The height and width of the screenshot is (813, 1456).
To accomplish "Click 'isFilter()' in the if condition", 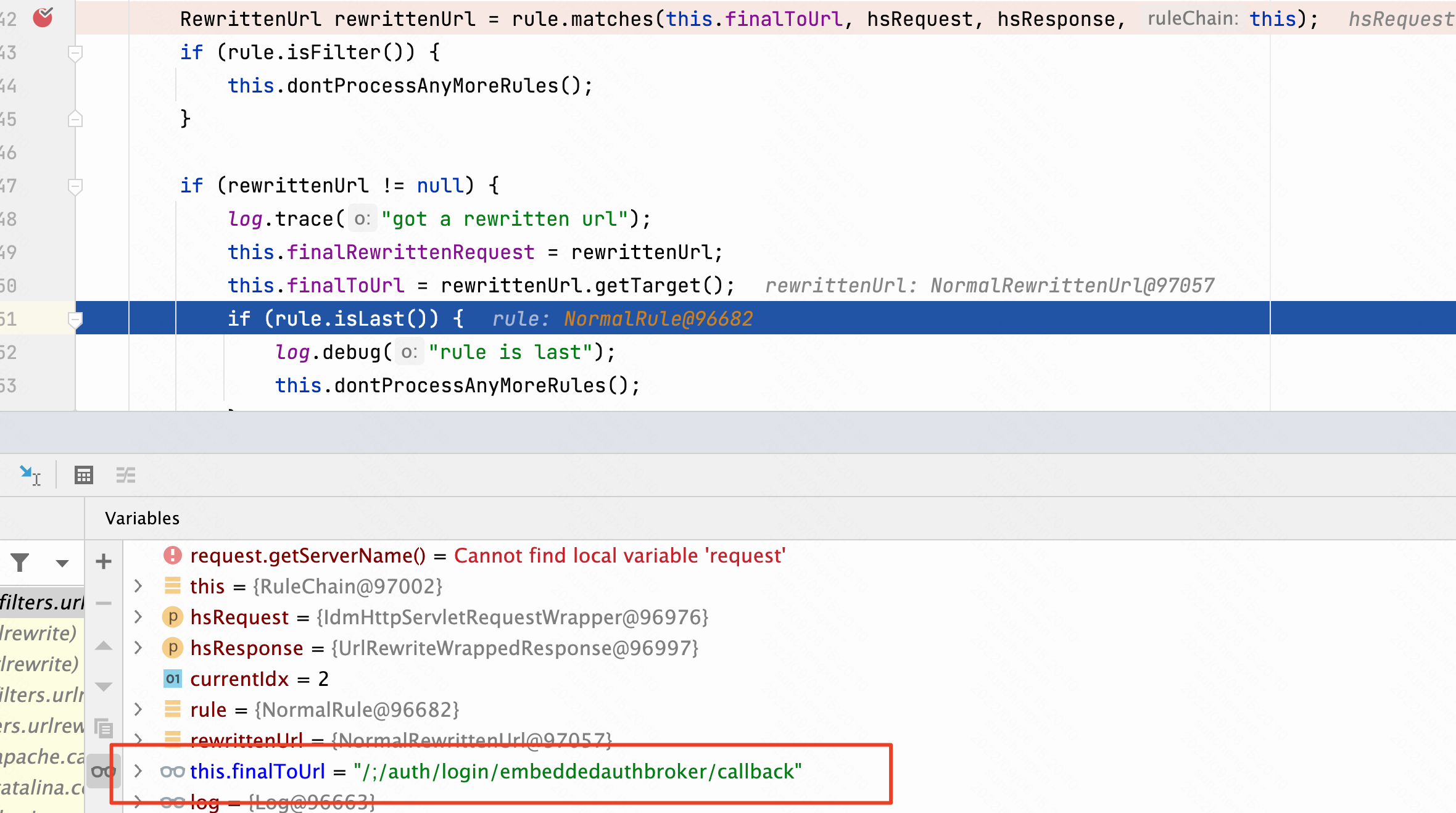I will coord(350,52).
